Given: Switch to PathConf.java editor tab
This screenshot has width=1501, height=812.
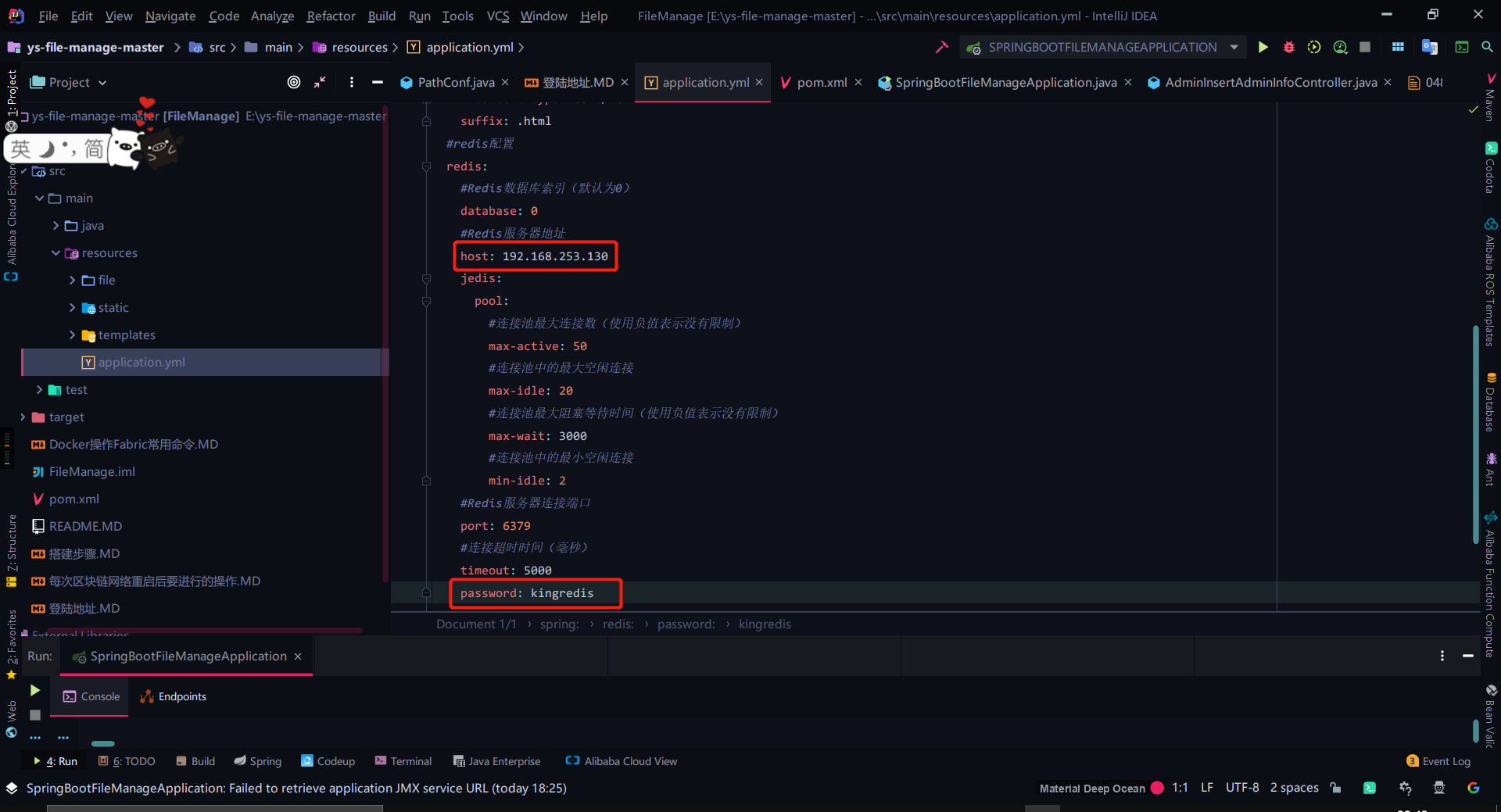Looking at the screenshot, I should point(456,82).
